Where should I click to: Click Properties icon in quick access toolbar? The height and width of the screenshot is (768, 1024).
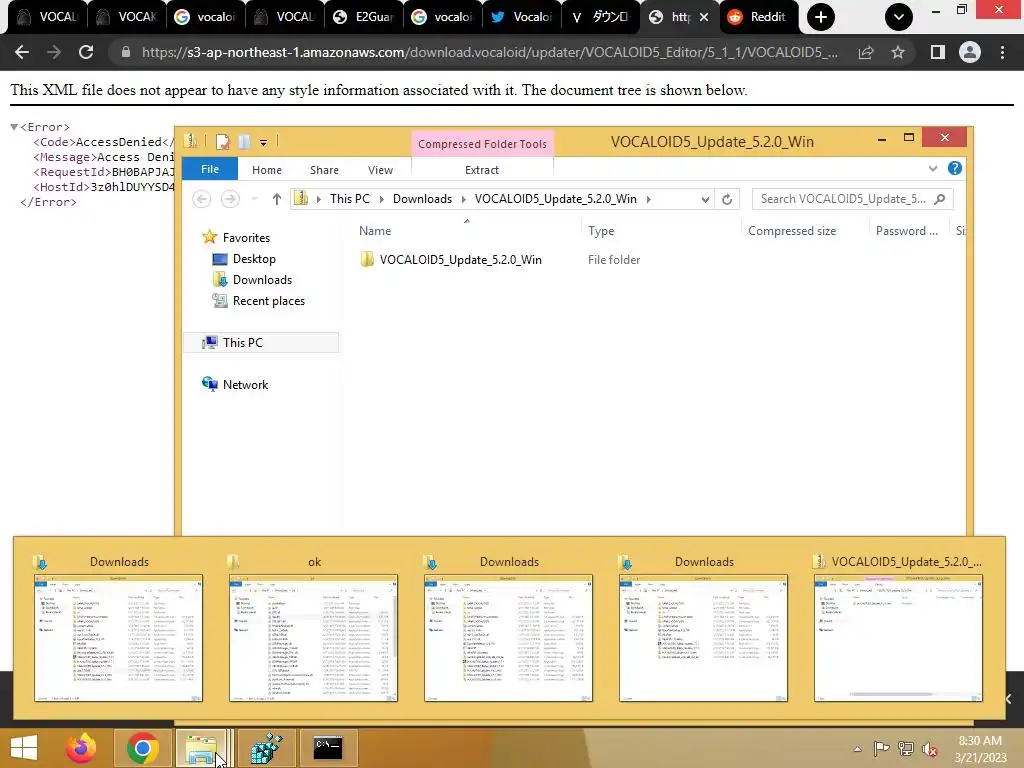tap(223, 142)
